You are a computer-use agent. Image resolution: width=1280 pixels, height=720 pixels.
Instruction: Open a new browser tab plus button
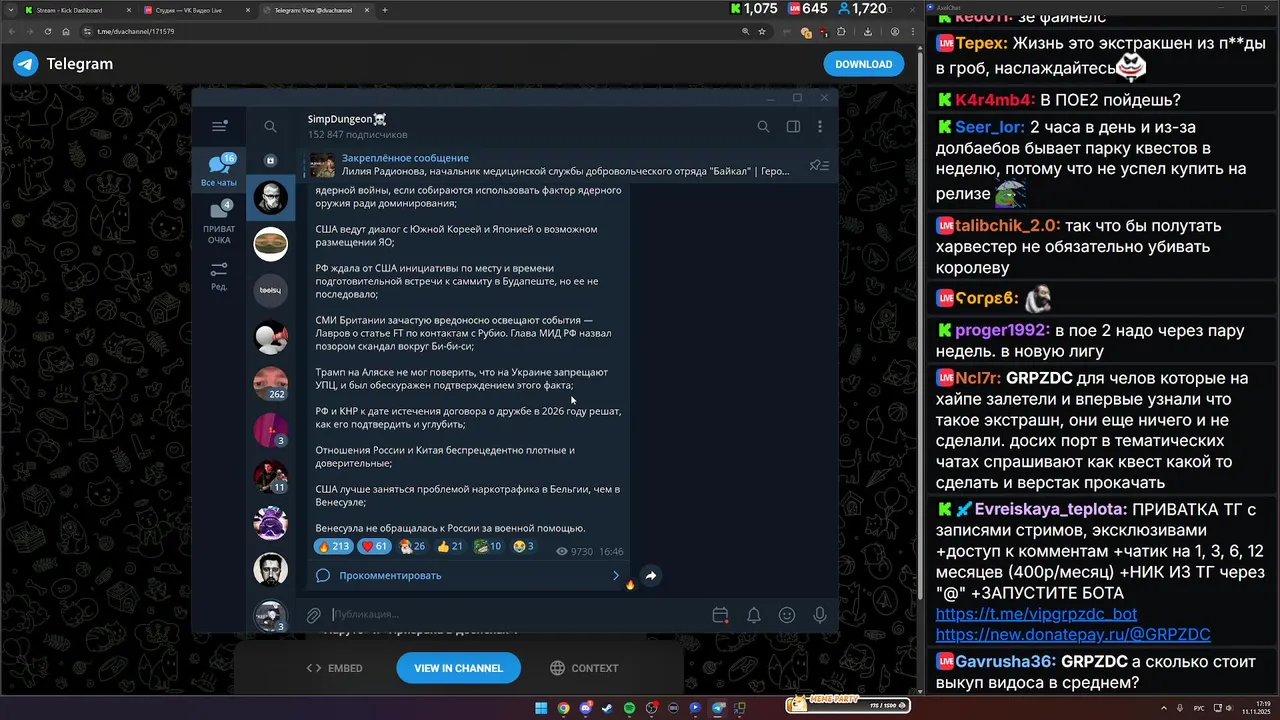click(x=385, y=10)
